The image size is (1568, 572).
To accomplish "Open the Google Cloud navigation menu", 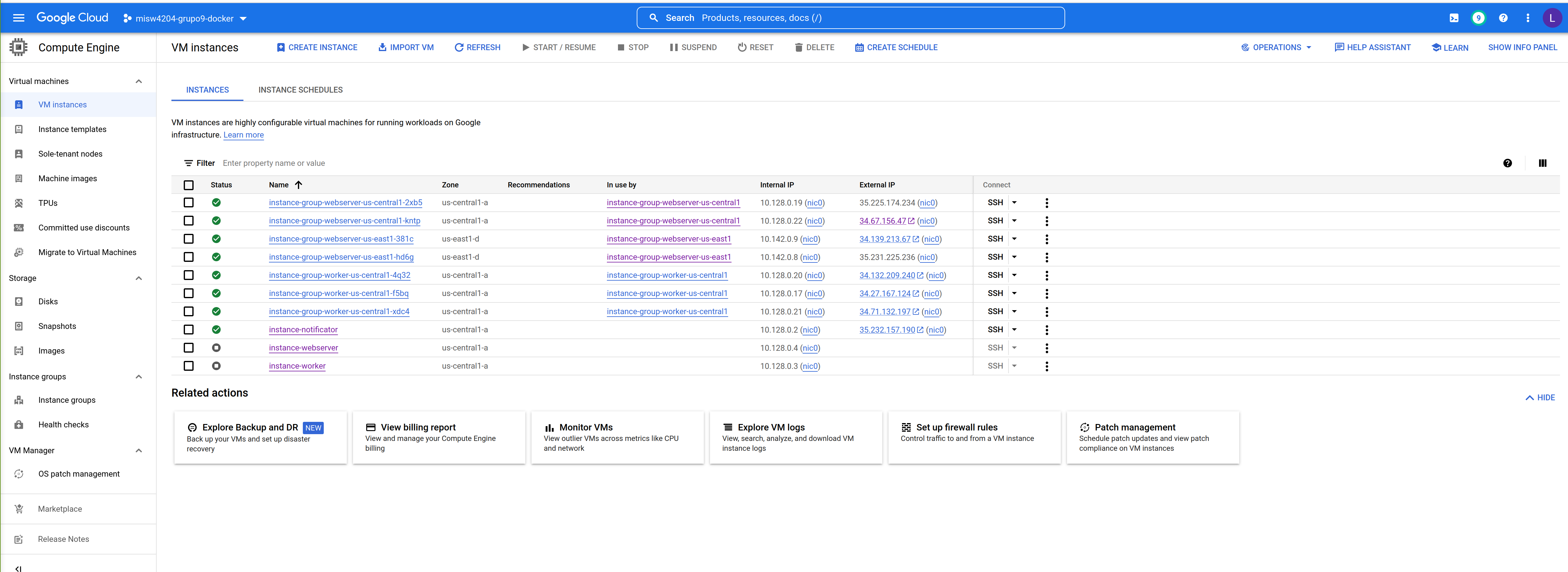I will point(18,18).
